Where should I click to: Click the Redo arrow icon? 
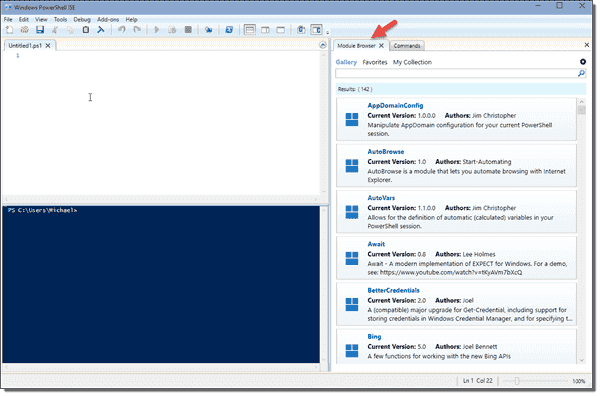point(137,30)
